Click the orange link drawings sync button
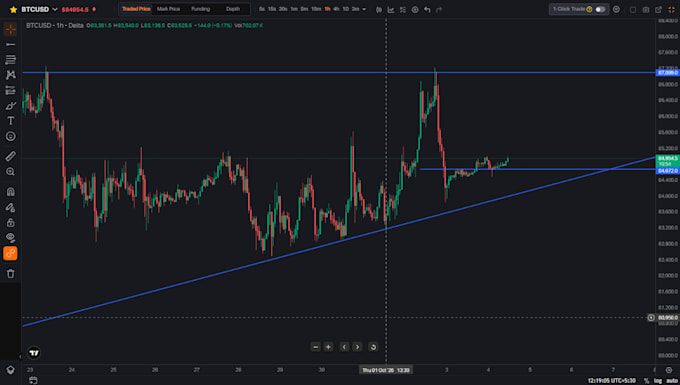Image resolution: width=680 pixels, height=385 pixels. [10, 253]
